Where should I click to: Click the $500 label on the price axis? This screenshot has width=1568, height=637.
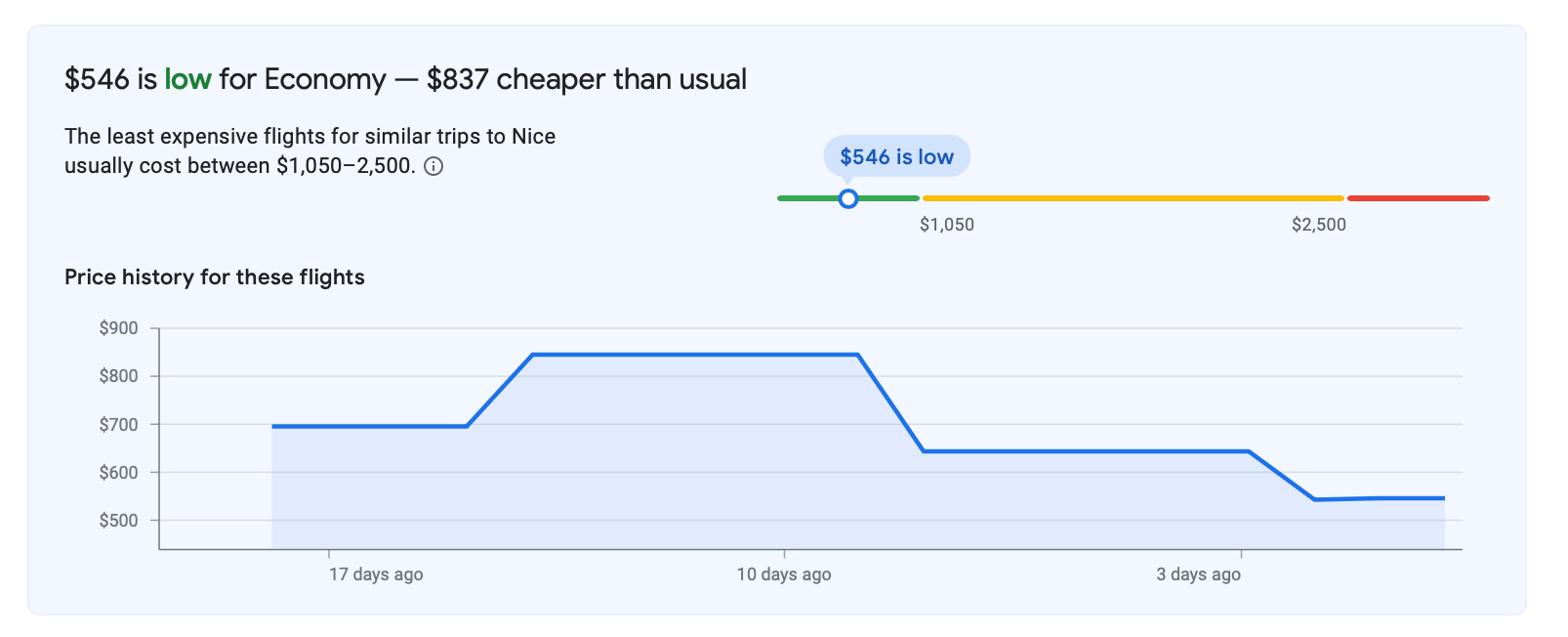pyautogui.click(x=118, y=521)
